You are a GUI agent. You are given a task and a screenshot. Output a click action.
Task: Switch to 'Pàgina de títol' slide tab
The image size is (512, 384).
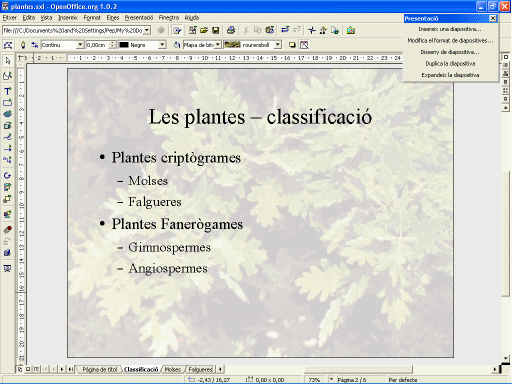(100, 369)
